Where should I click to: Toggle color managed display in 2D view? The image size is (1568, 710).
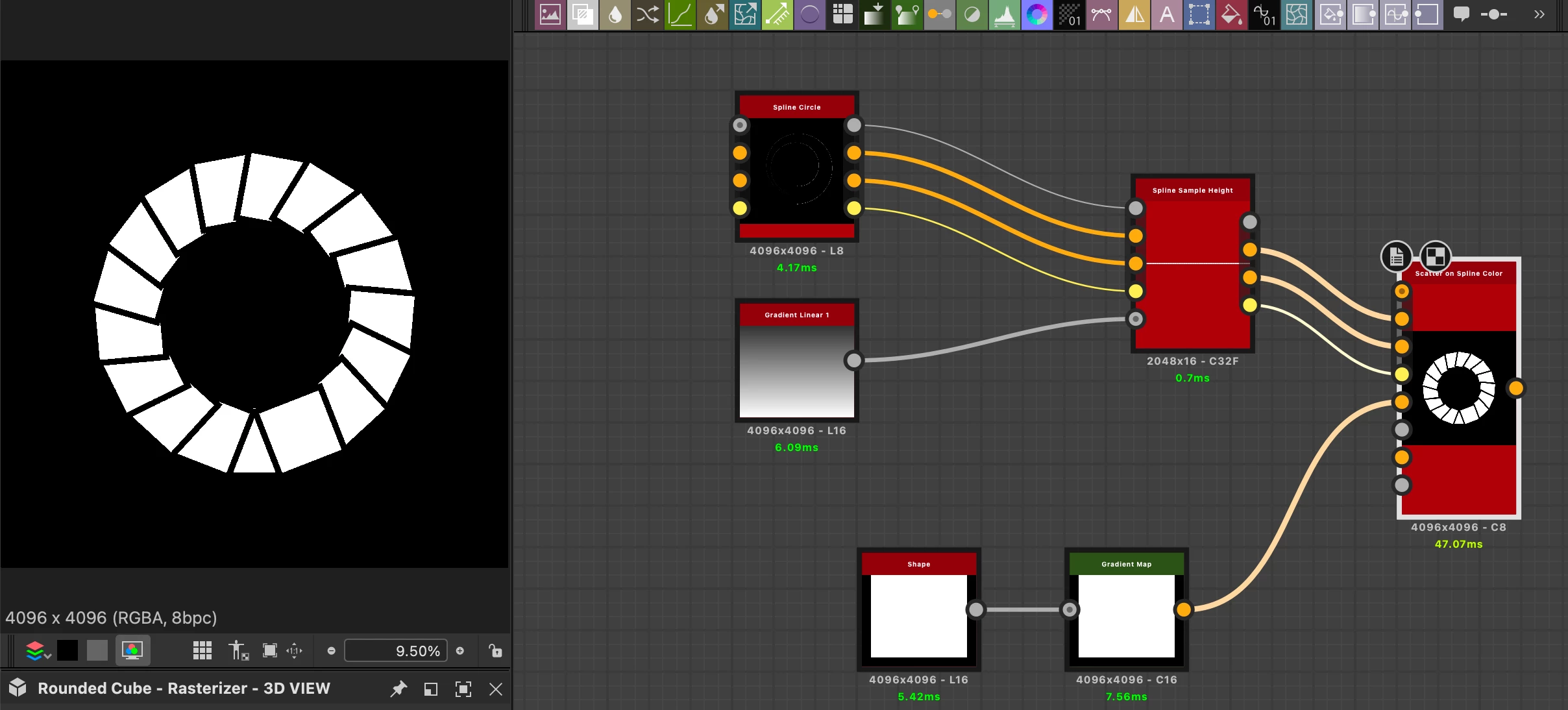(132, 650)
